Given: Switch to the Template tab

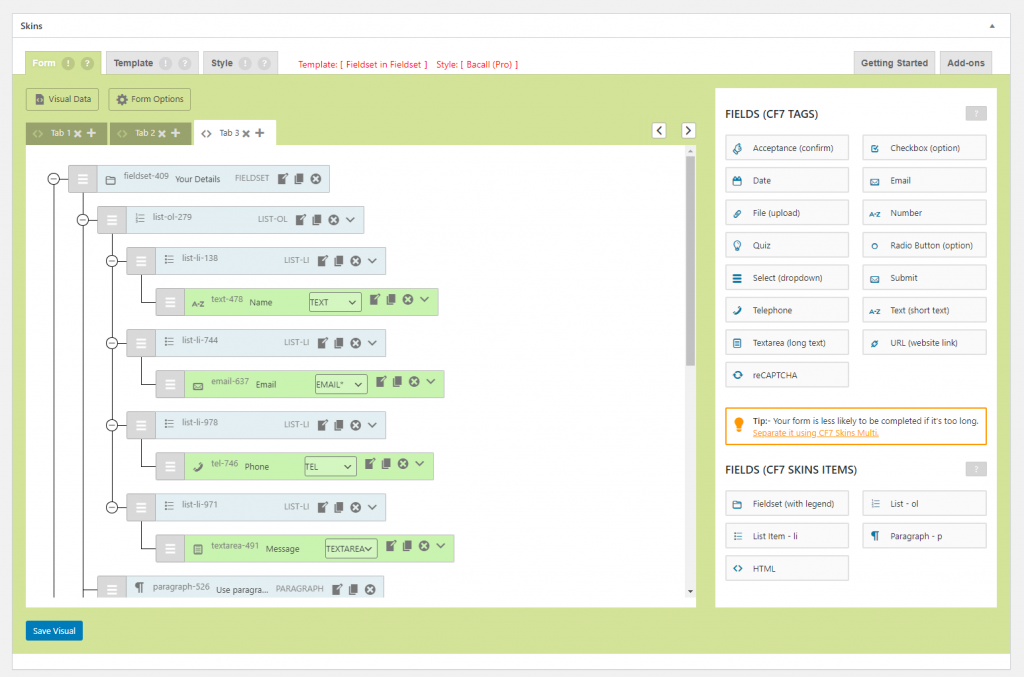Looking at the screenshot, I should coord(133,63).
